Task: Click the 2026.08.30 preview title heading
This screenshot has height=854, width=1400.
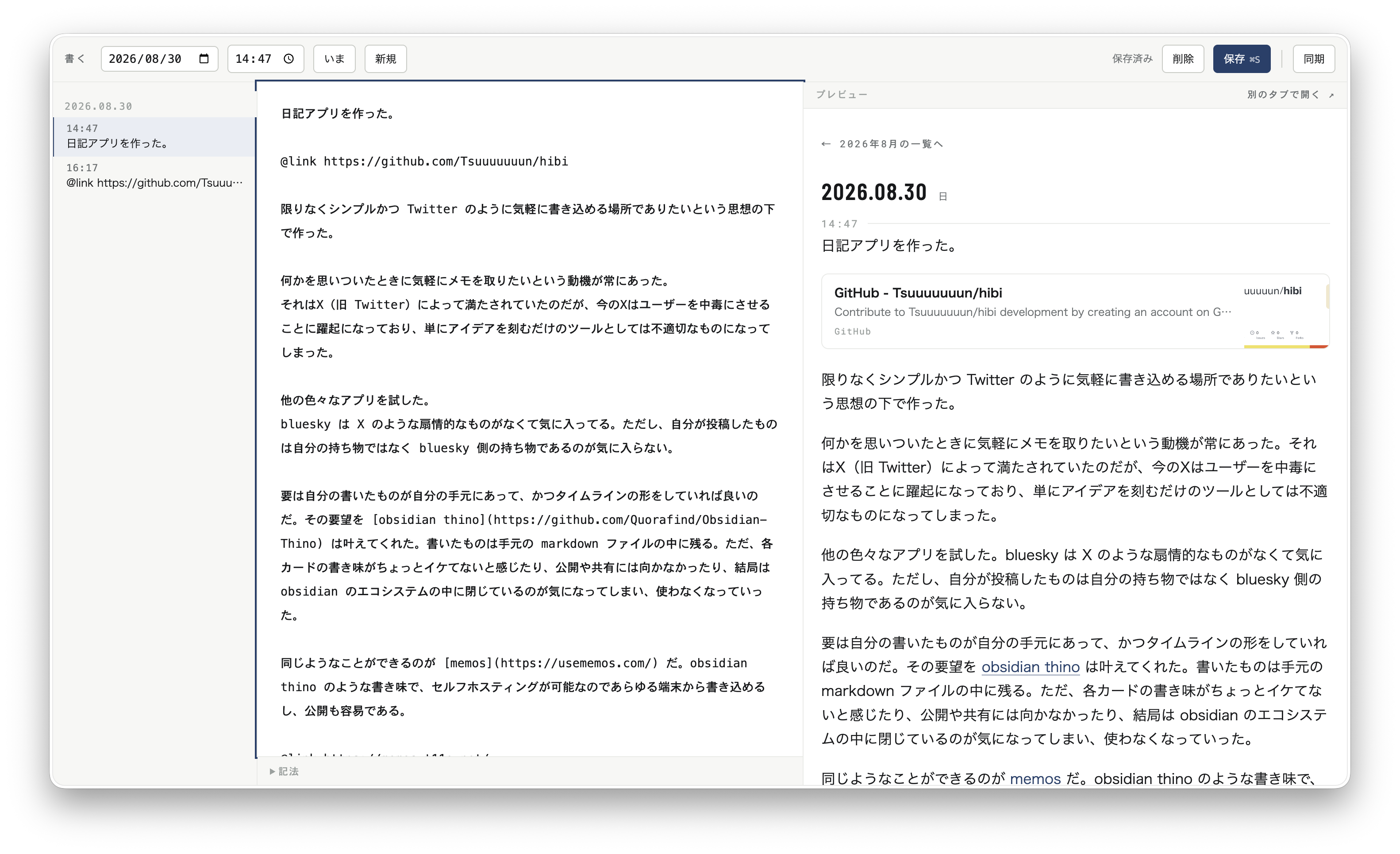Action: 873,192
